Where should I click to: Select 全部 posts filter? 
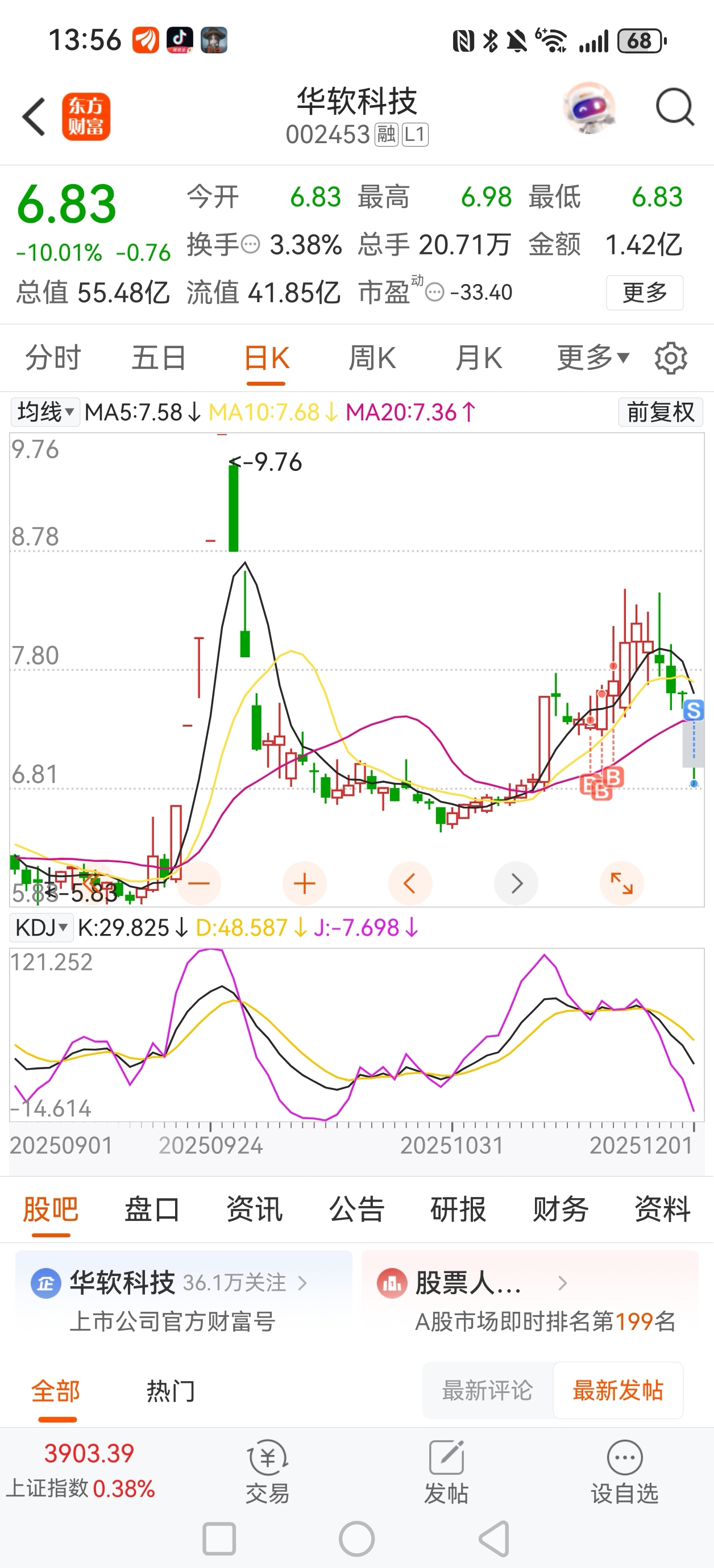tap(56, 1391)
